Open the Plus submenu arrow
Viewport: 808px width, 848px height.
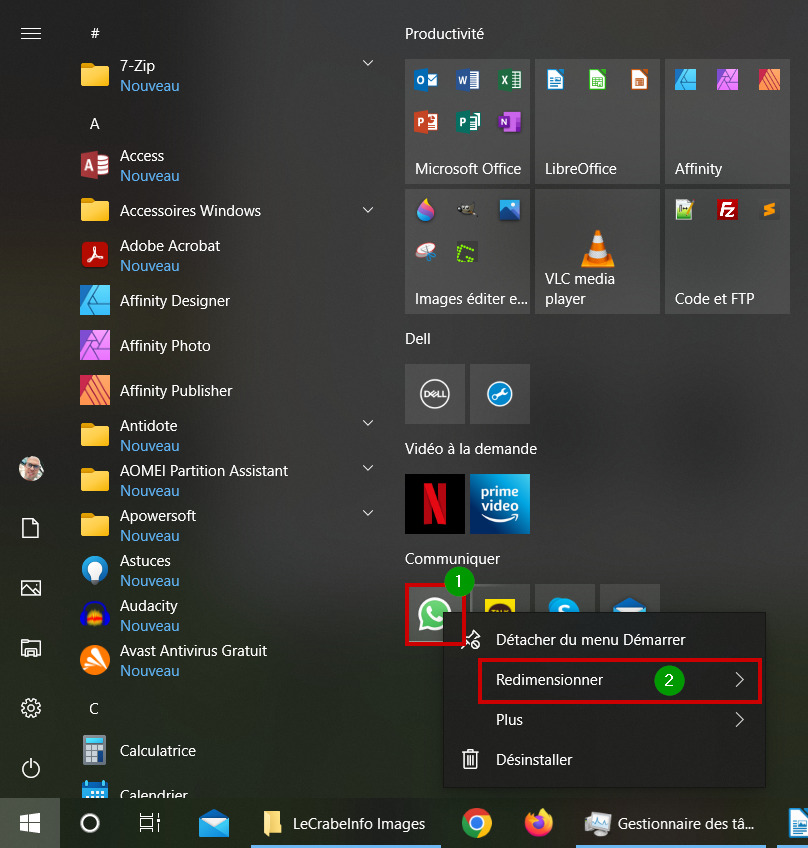pos(739,720)
